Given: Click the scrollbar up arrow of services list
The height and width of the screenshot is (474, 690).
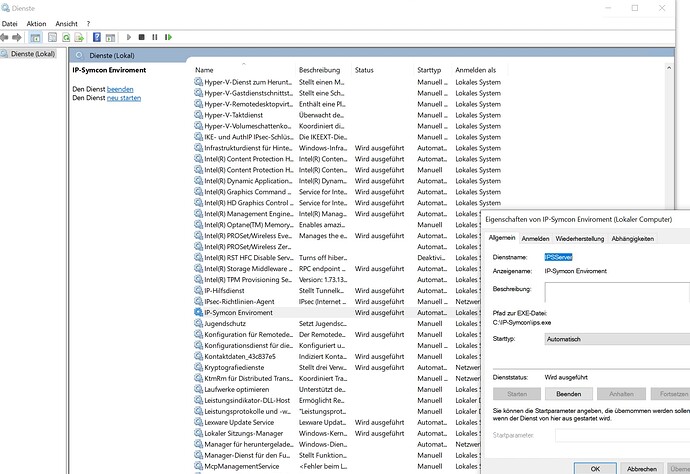Looking at the screenshot, I should pos(669,68).
